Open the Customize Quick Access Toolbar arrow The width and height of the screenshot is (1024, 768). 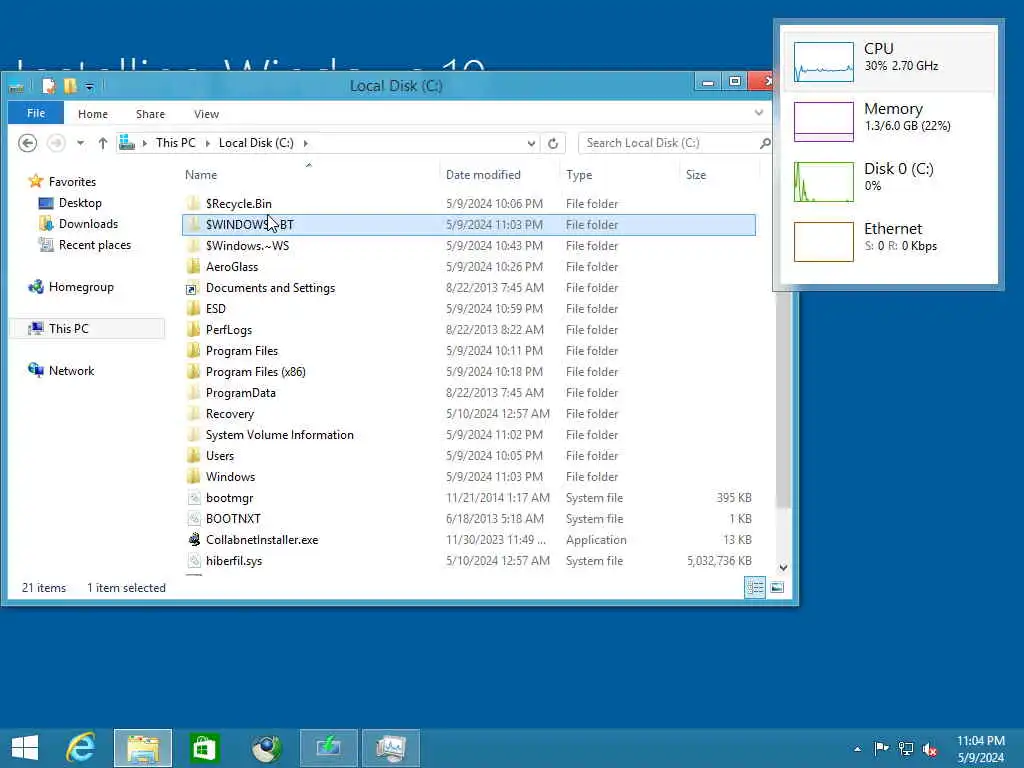[x=89, y=86]
